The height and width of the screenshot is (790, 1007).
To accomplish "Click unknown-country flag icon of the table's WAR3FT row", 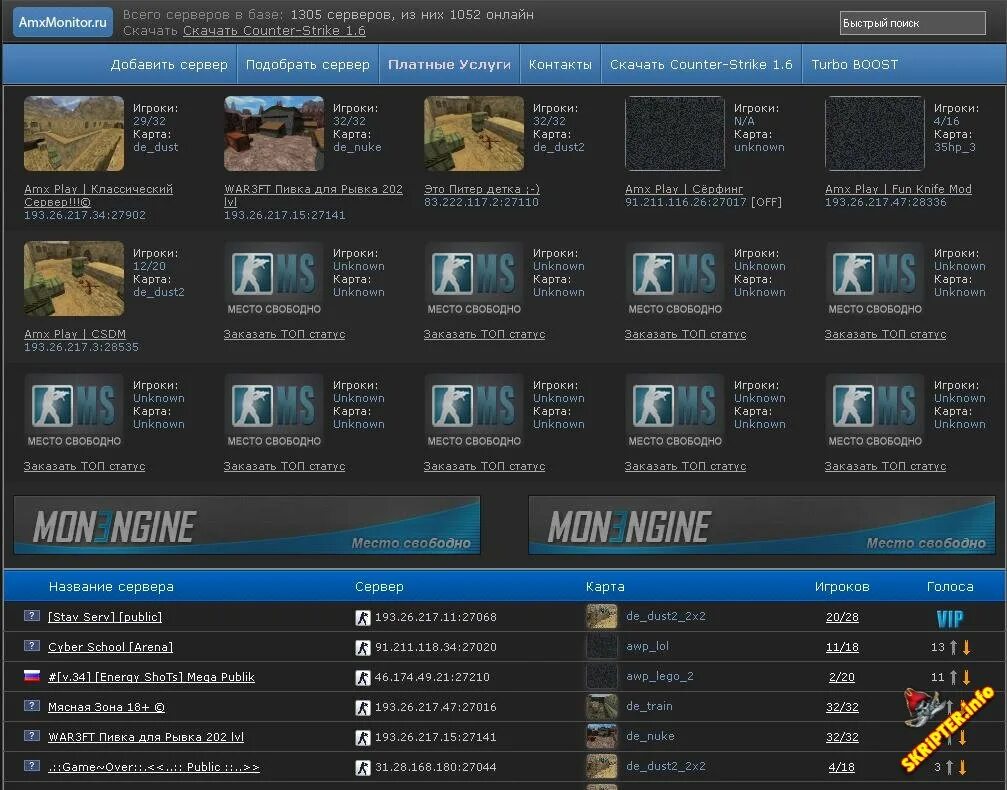I will [31, 735].
